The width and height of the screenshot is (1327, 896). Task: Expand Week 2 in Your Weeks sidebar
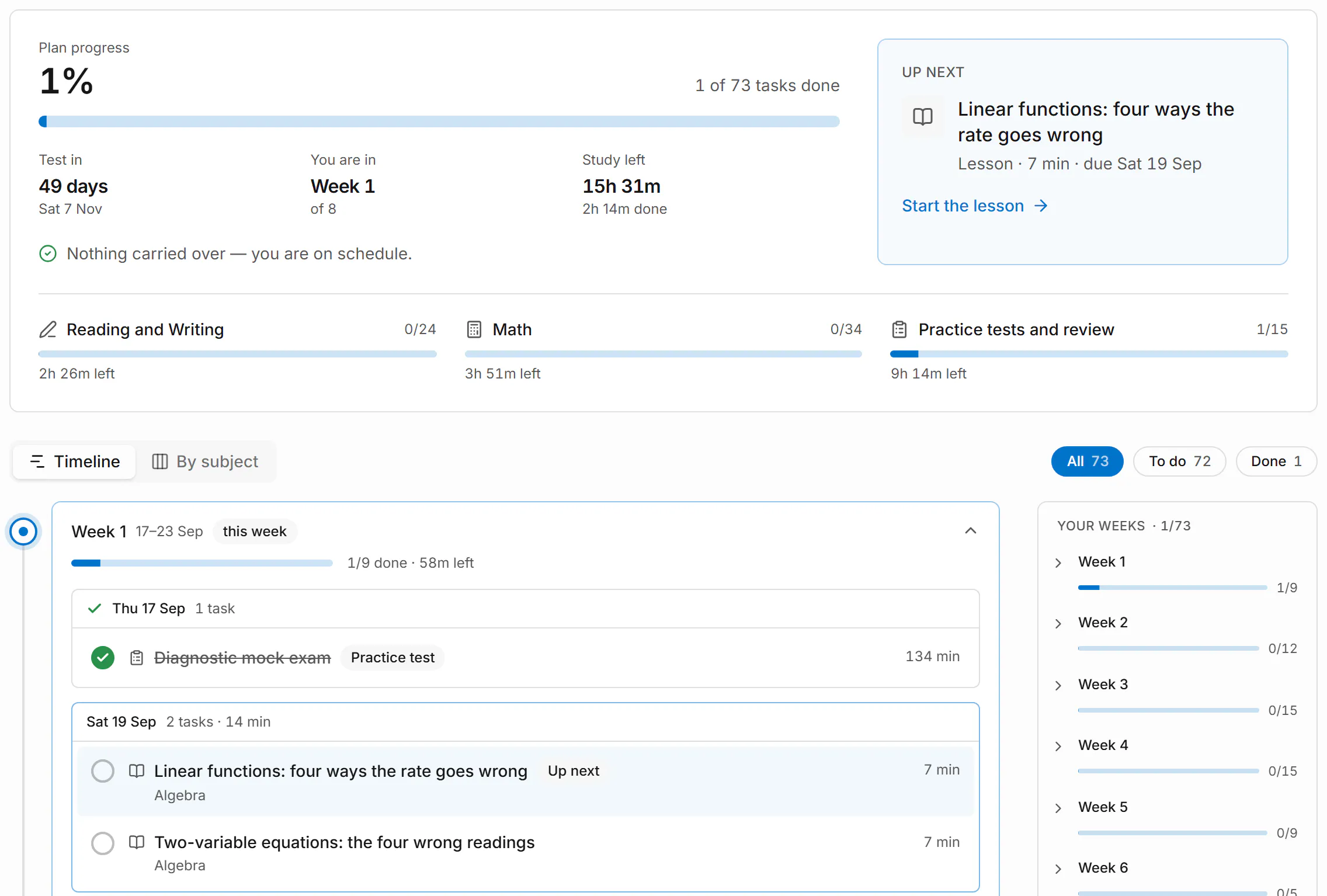click(1058, 623)
